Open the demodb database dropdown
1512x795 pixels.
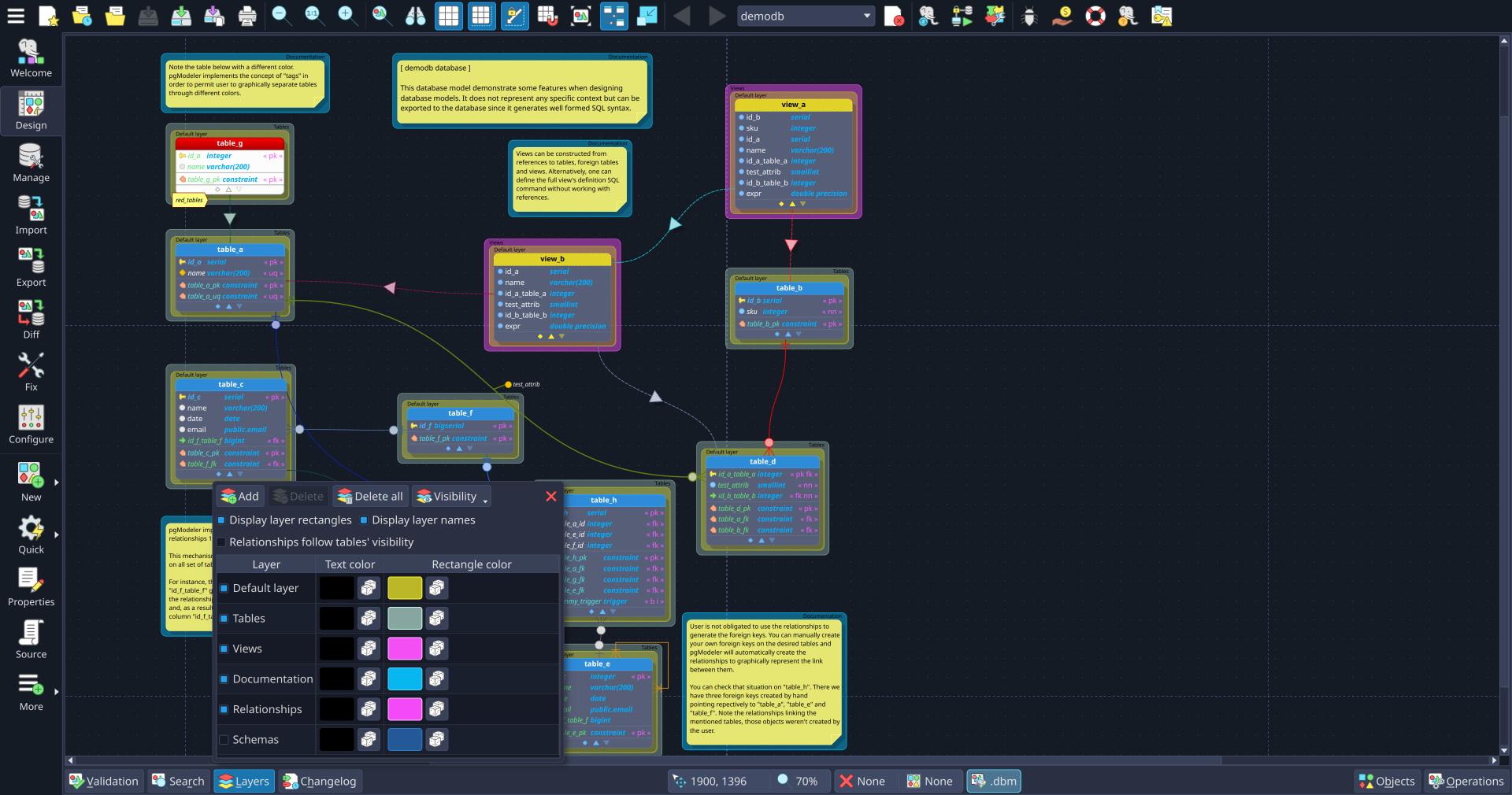point(805,15)
